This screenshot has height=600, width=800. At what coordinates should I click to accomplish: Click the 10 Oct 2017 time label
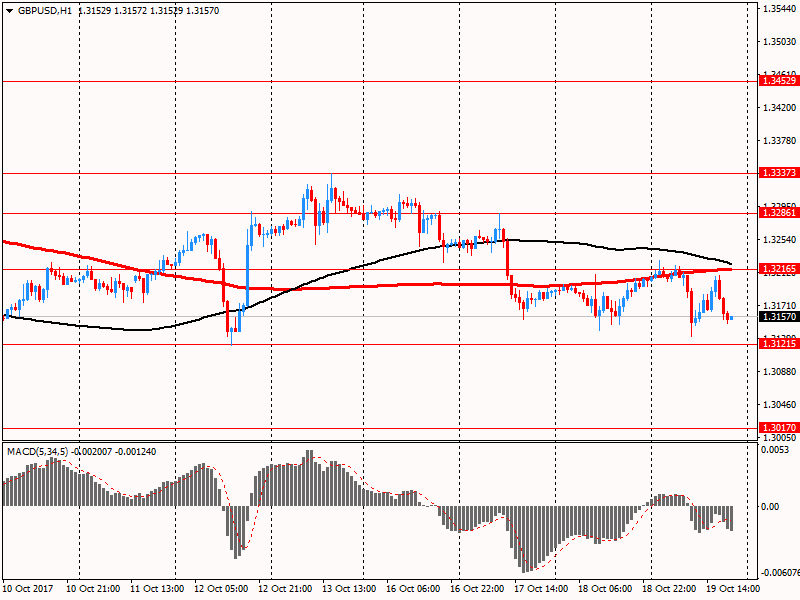click(28, 589)
